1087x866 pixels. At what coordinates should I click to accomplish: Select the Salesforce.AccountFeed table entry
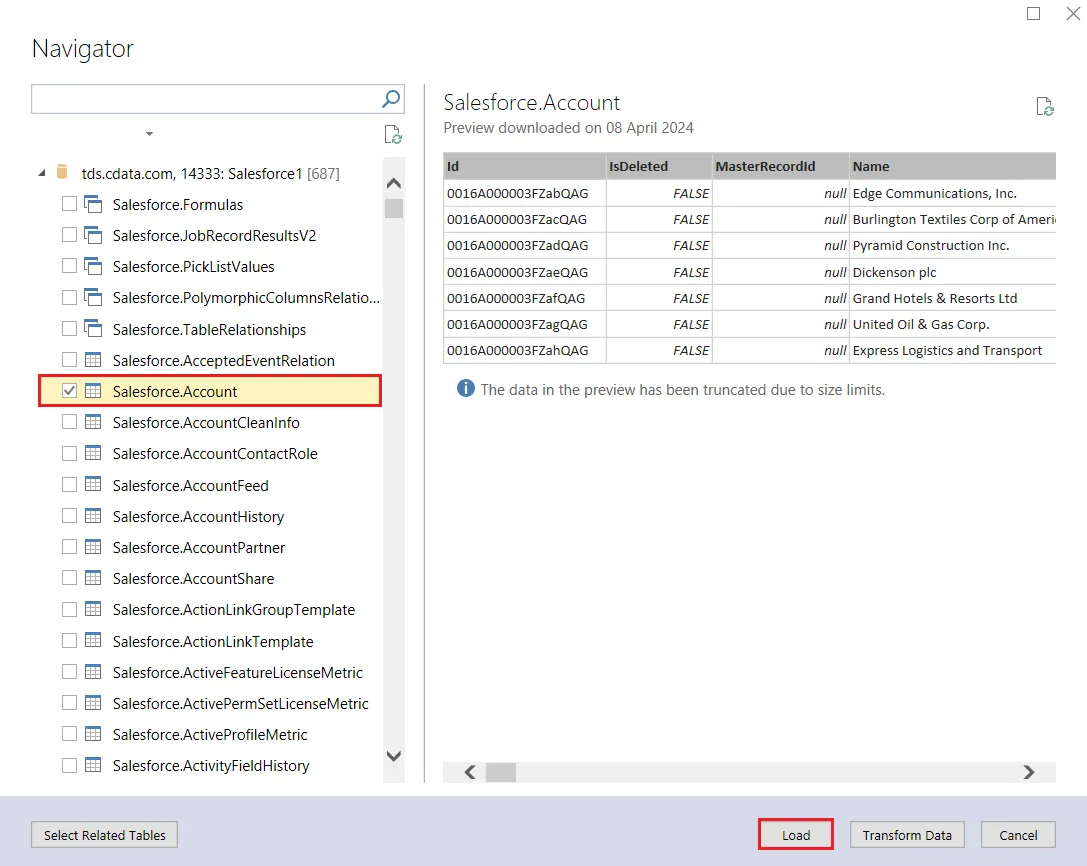point(190,486)
